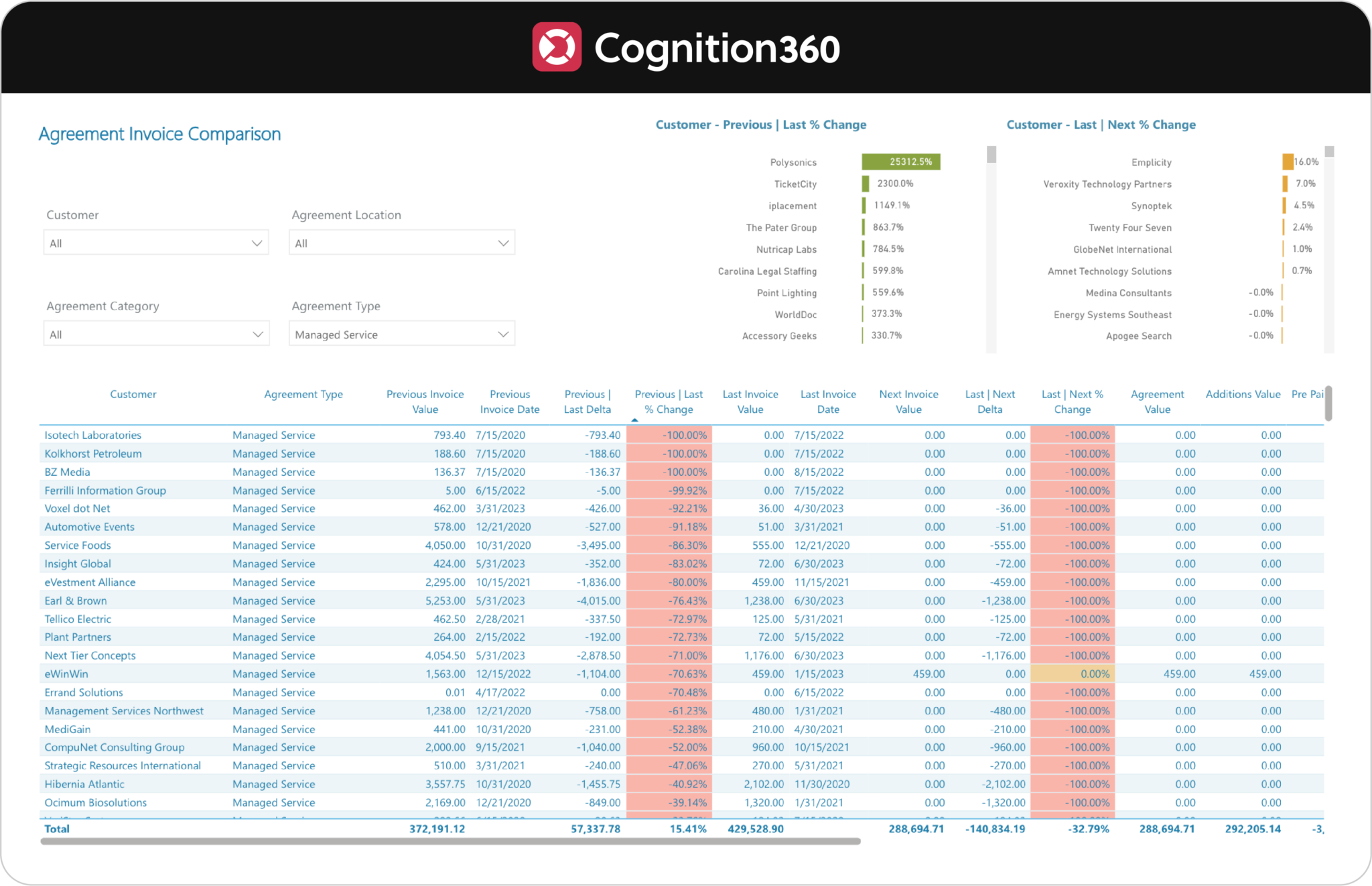Click the Last | Next Delta column header

pyautogui.click(x=989, y=401)
